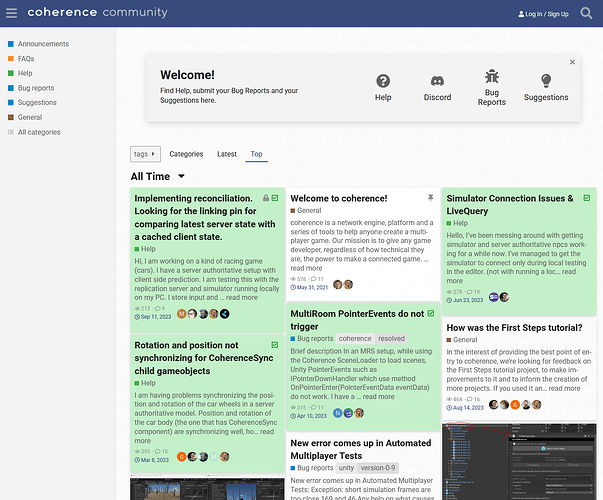Screen dimensions: 603x500
Task: Open topic MultiRoom PointerEvents do not trigger
Action: tap(357, 320)
